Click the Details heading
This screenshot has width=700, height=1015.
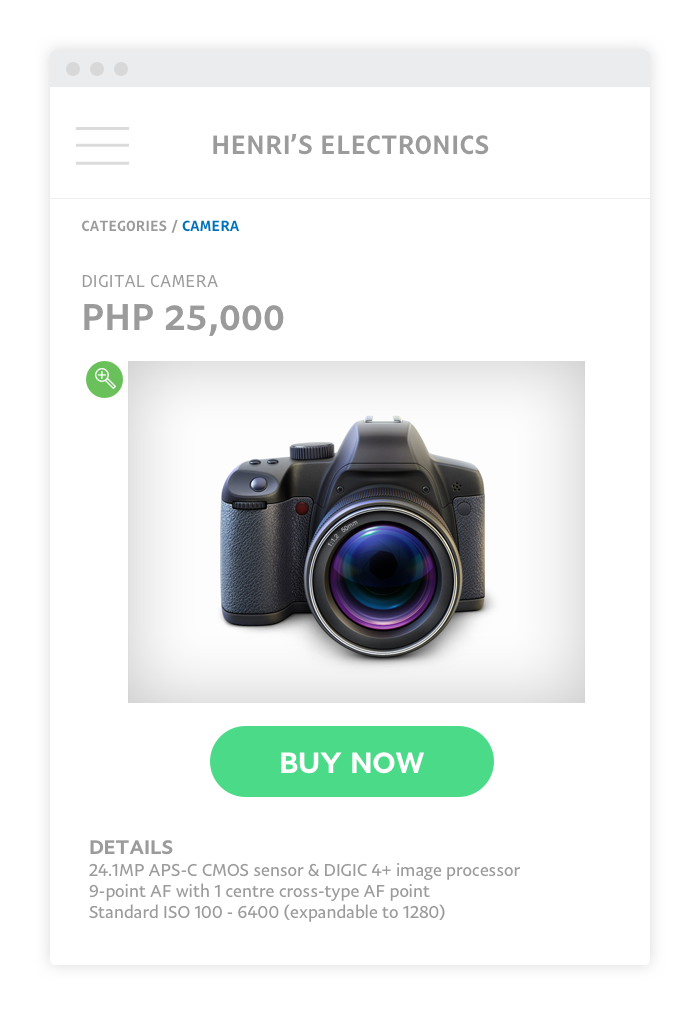pos(131,847)
